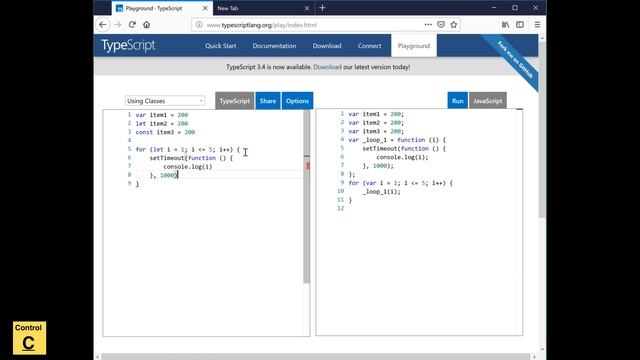Click 'const item3 = 200' line in editor
640x360 pixels.
(165, 132)
